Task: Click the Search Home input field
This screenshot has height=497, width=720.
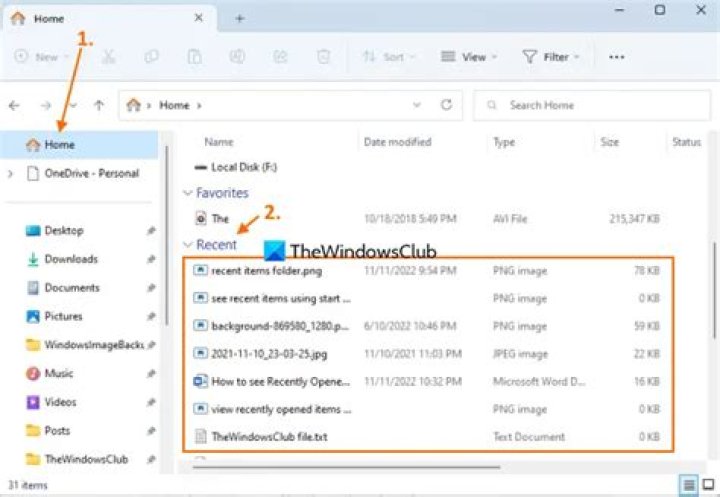Action: click(x=592, y=105)
